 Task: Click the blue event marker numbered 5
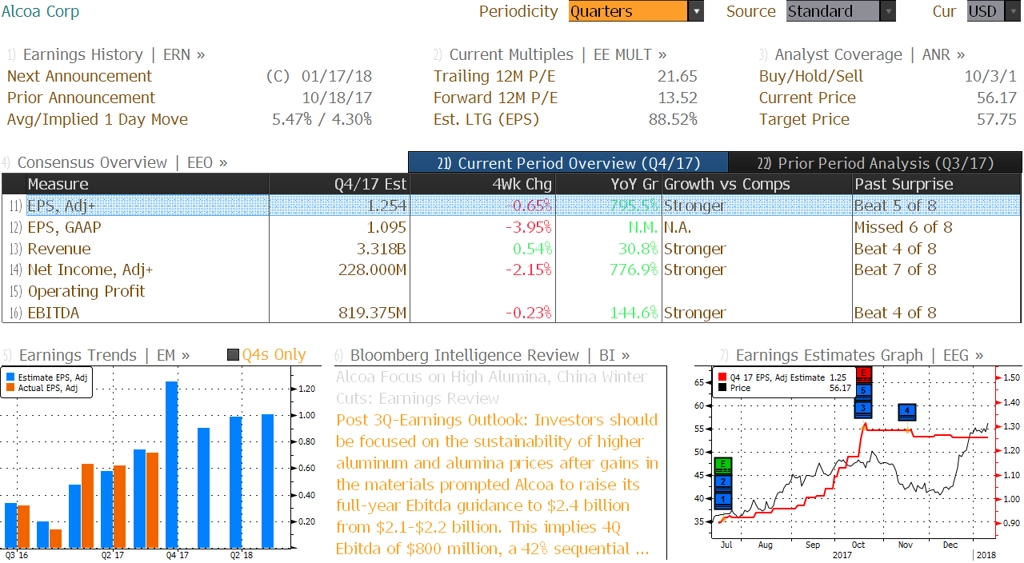863,391
